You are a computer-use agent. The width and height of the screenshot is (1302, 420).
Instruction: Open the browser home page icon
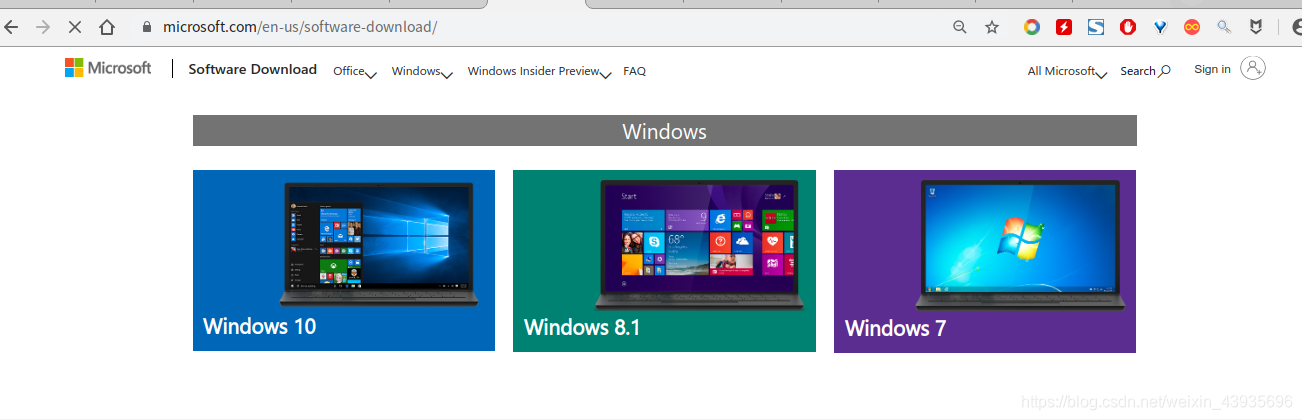(107, 27)
